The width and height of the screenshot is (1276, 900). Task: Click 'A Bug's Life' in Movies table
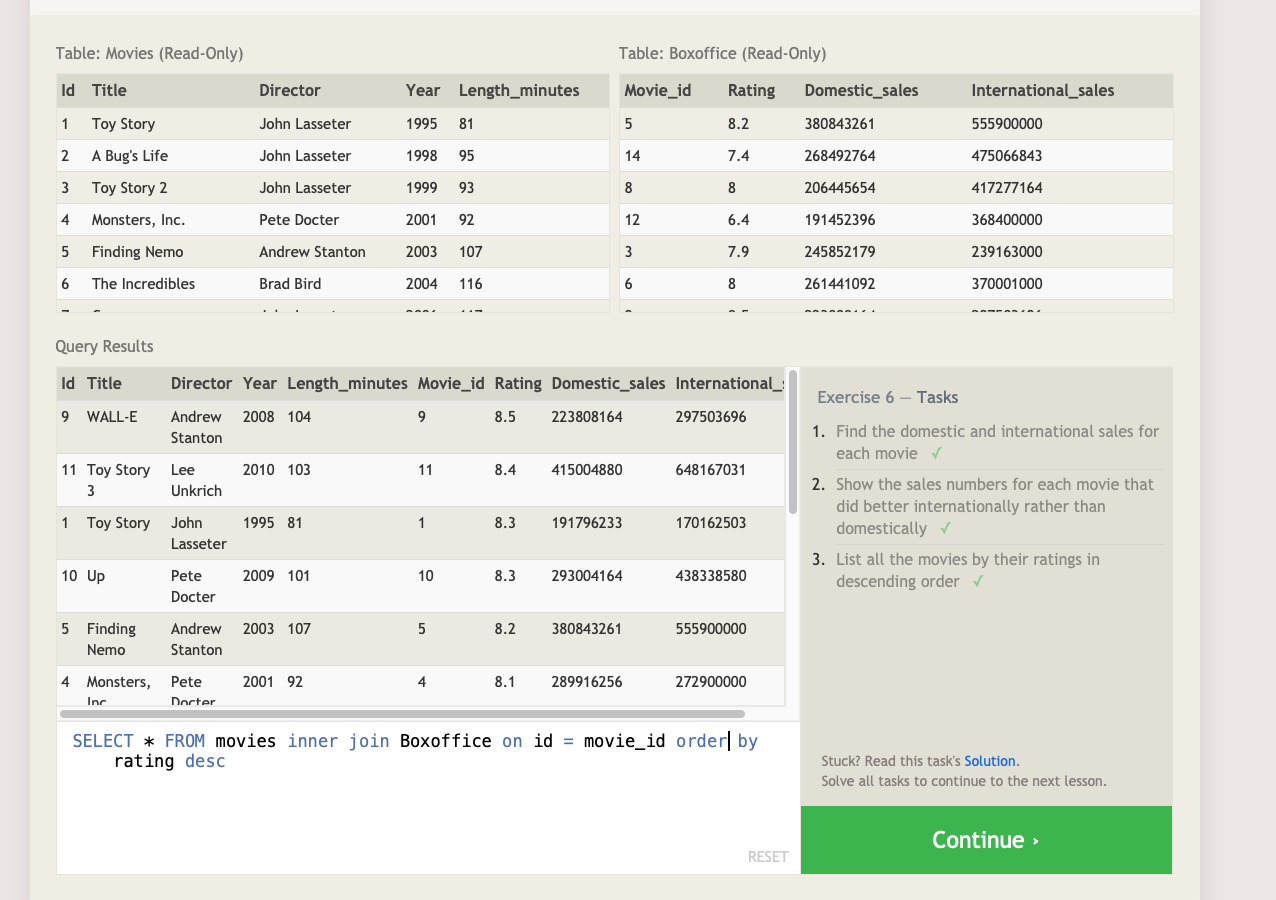pos(130,156)
